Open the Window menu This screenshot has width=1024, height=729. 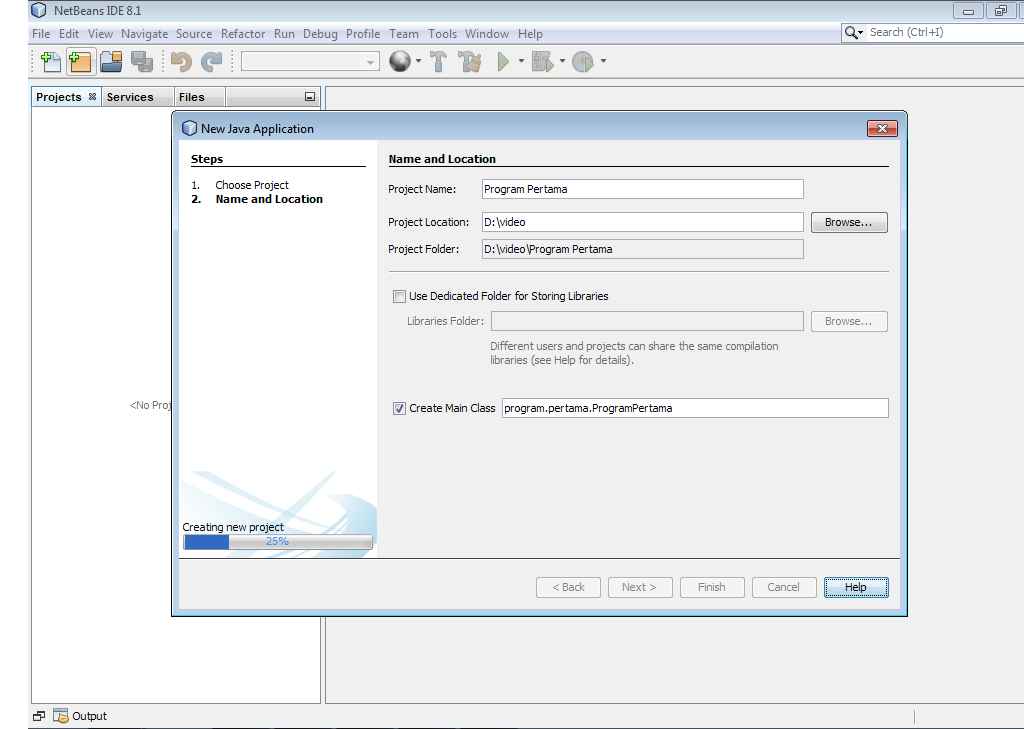[x=487, y=34]
